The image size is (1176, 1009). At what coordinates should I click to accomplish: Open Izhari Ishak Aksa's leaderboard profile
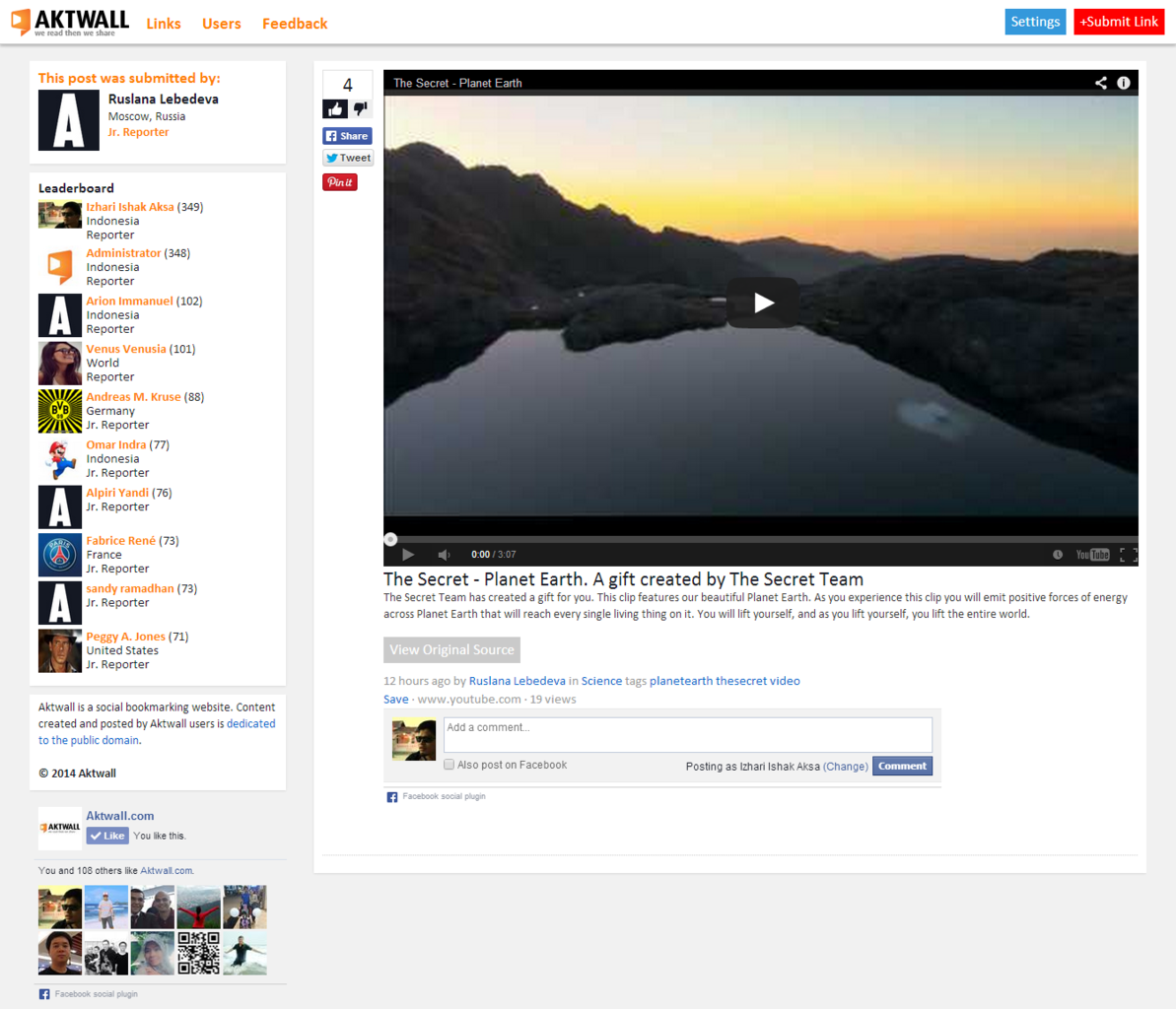pyautogui.click(x=130, y=207)
